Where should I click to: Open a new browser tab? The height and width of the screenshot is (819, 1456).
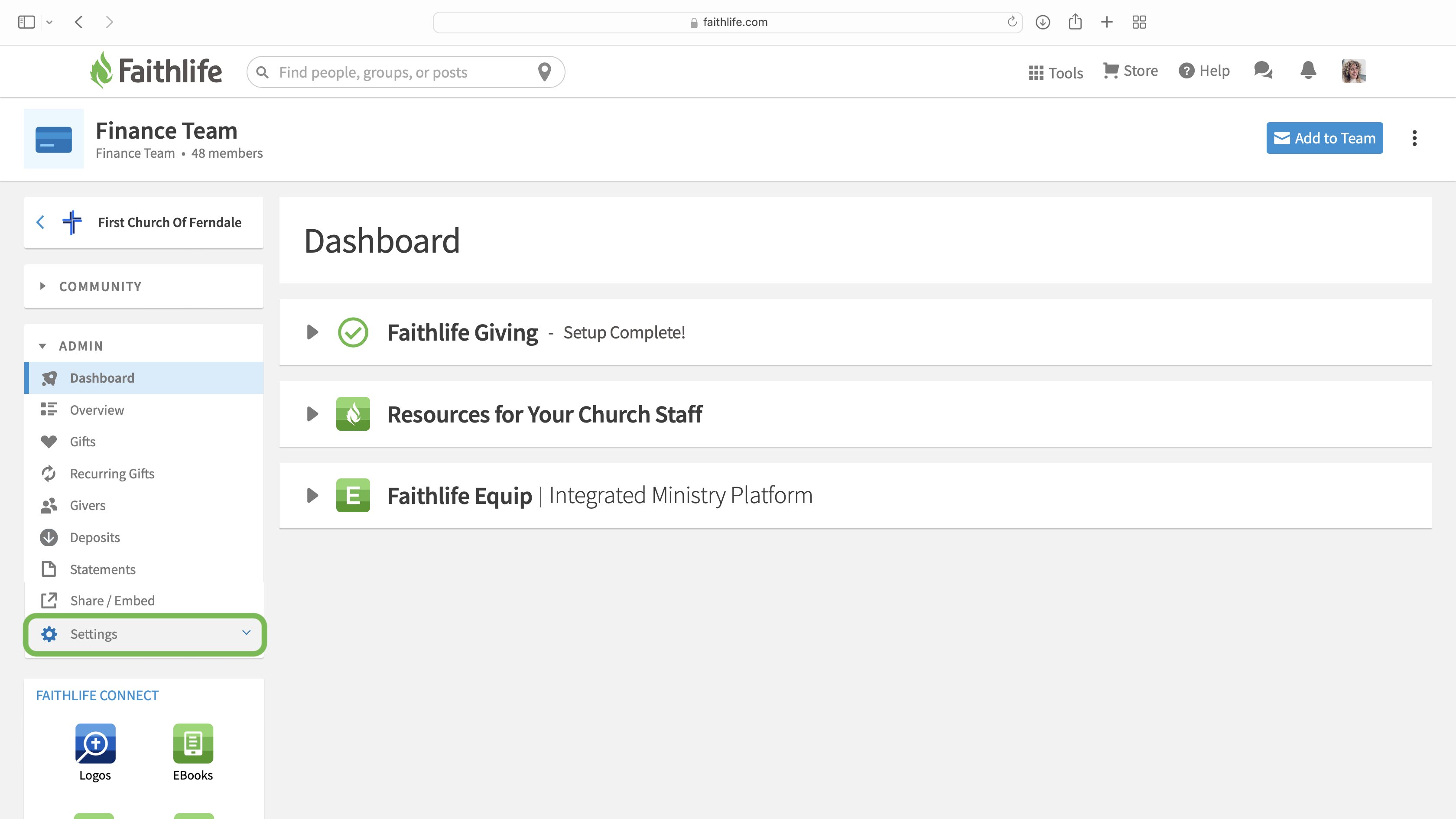coord(1107,22)
